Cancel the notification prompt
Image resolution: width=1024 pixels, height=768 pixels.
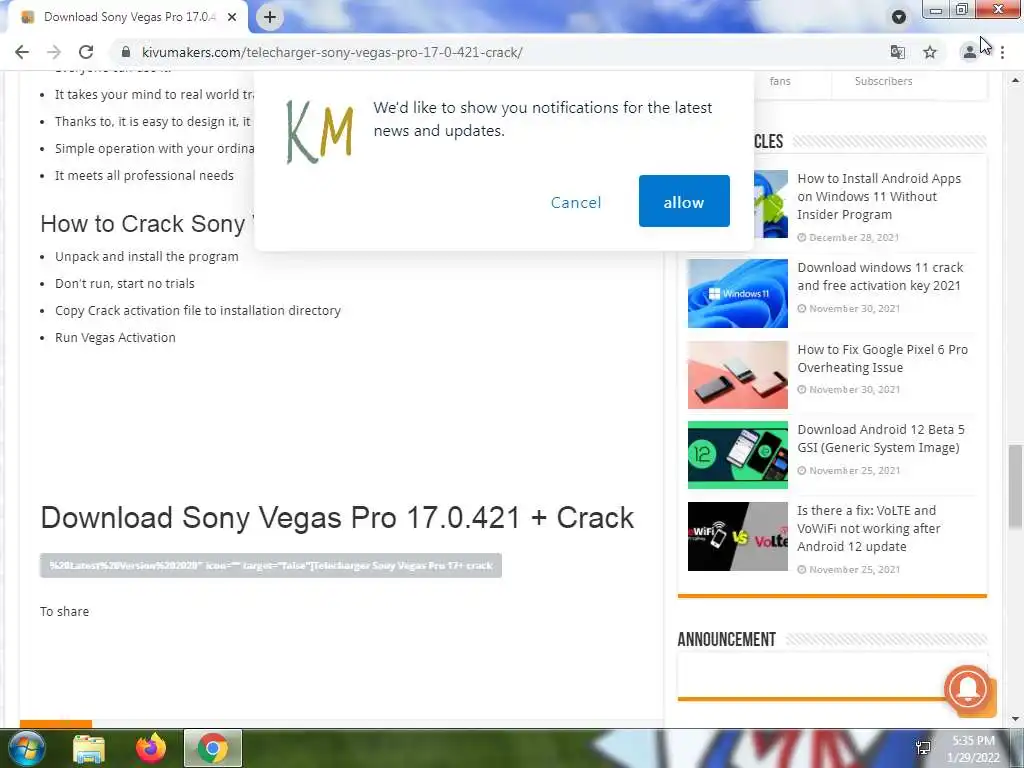[x=576, y=202]
